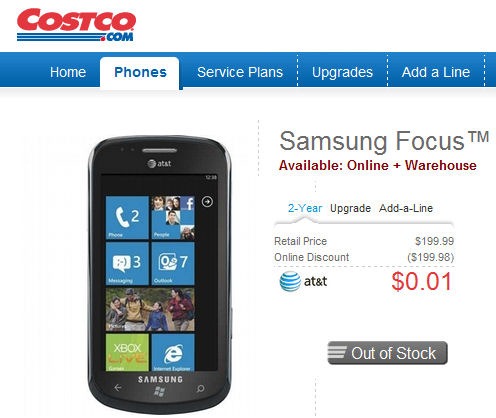496x418 pixels.
Task: Click the circled arrow on phone screen
Action: 207,202
